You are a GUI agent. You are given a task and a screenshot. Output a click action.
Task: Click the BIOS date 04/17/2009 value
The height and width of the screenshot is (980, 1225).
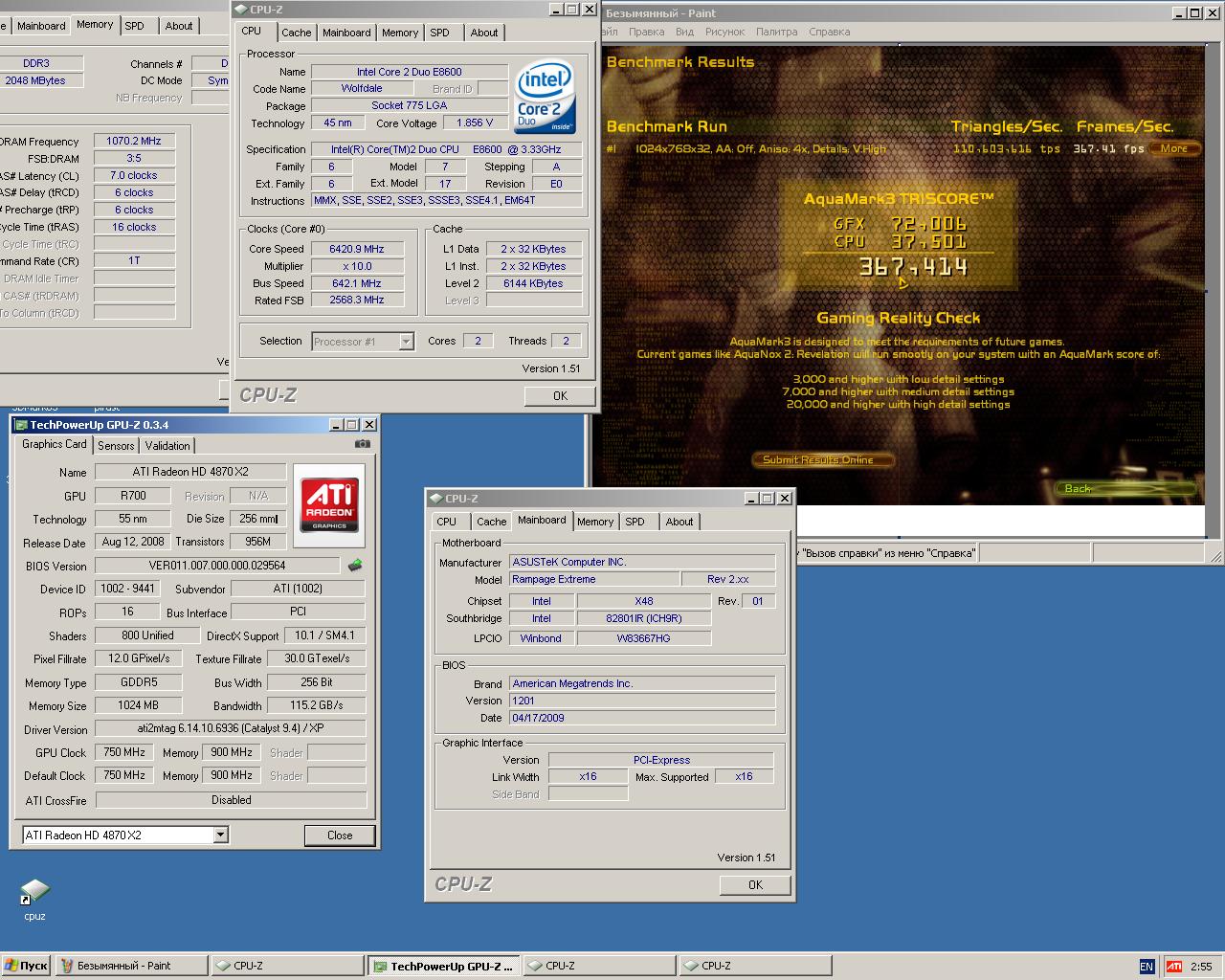641,718
